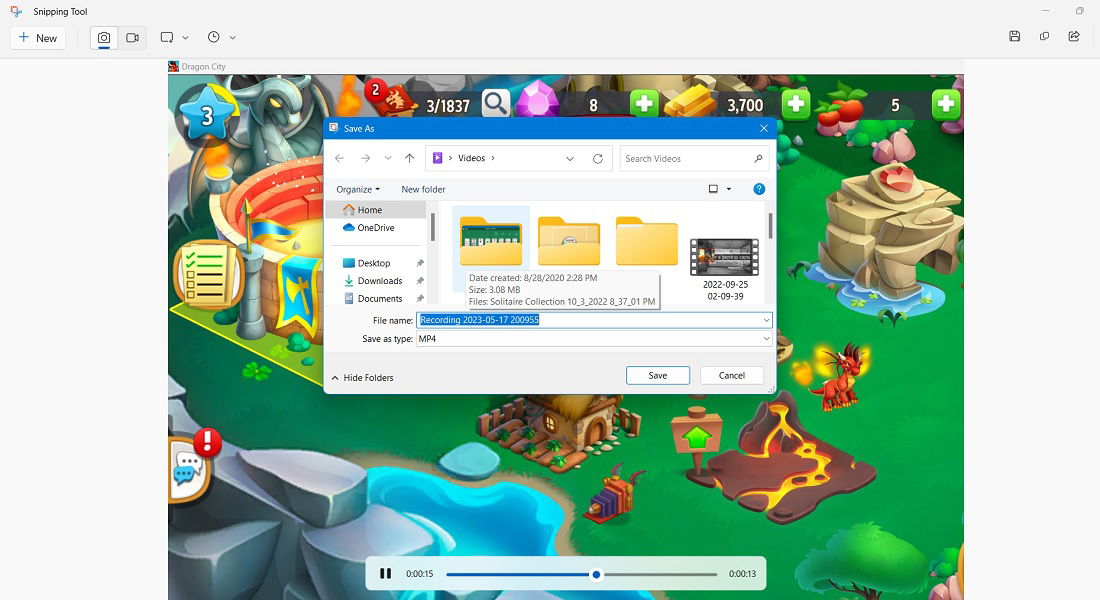Collapse the dialog with Hide Folders
This screenshot has height=600, width=1100.
[x=362, y=377]
